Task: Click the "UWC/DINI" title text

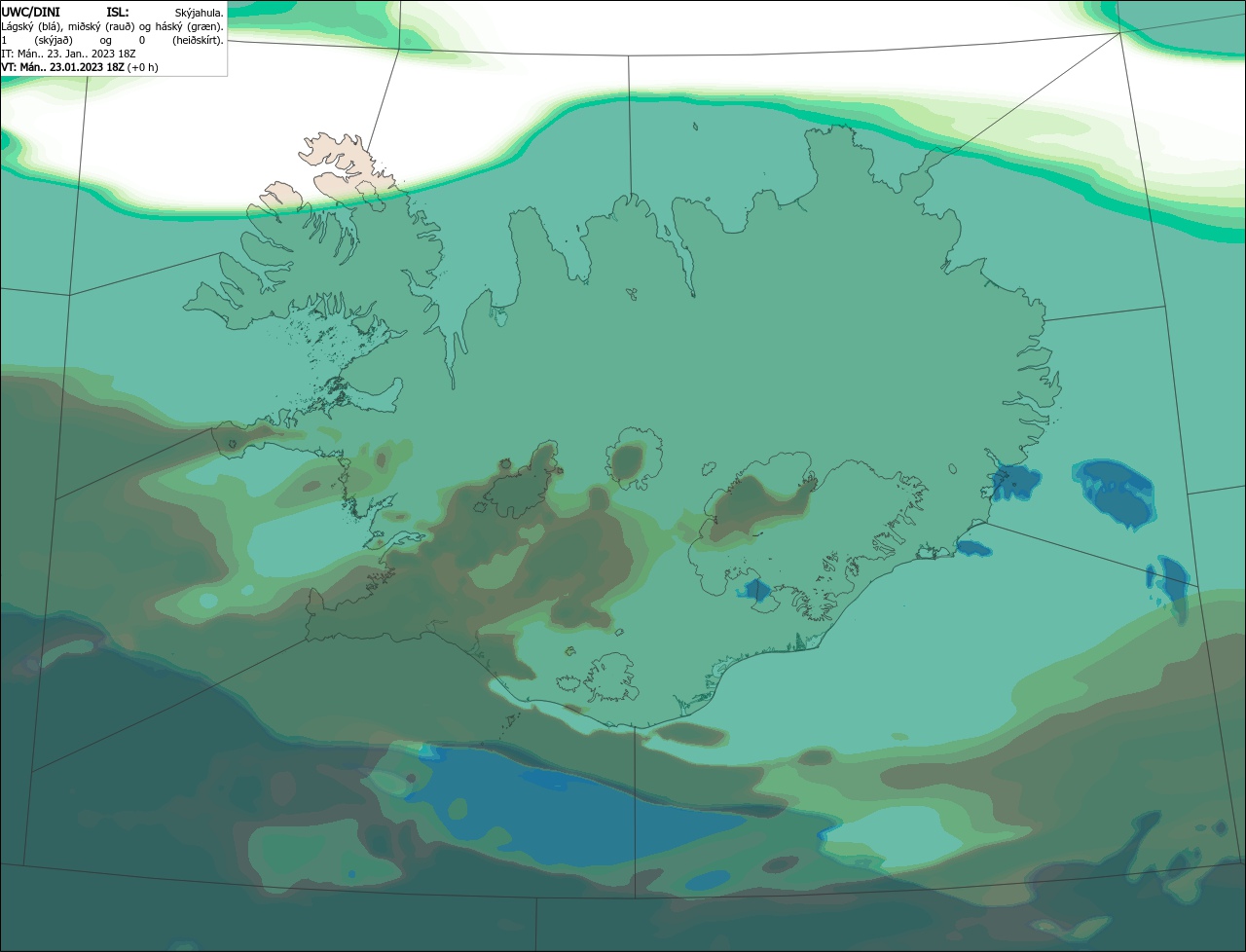Action: [x=31, y=13]
